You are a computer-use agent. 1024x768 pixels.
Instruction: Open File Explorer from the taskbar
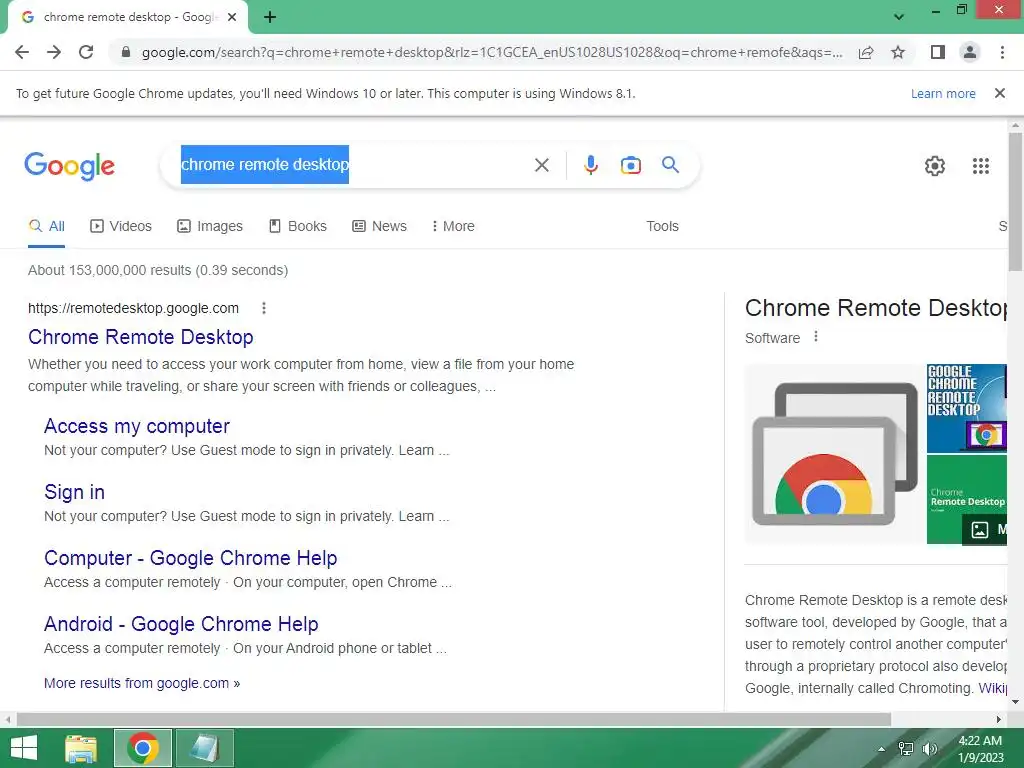click(x=81, y=748)
